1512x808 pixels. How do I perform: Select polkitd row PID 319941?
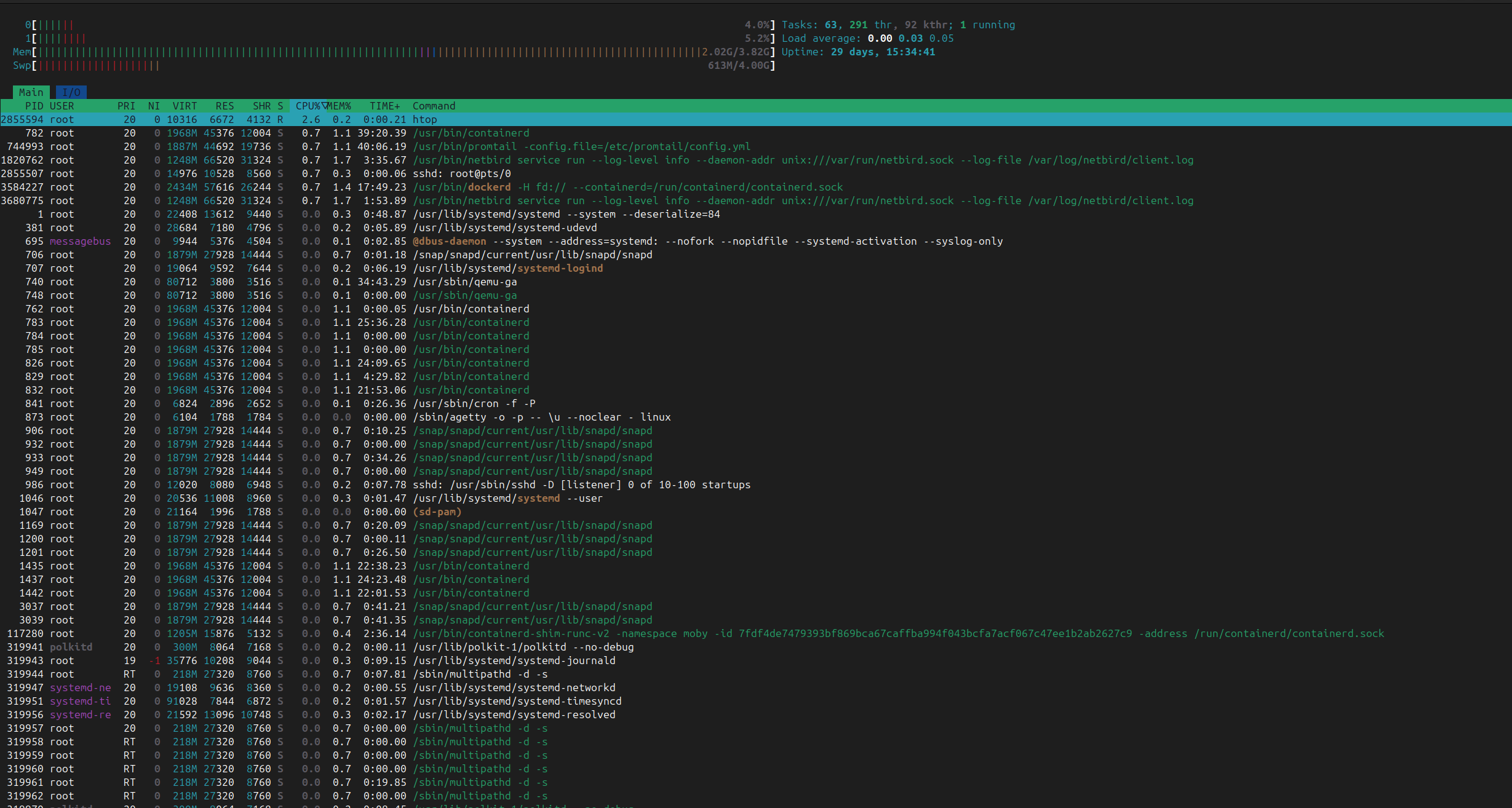coord(756,647)
